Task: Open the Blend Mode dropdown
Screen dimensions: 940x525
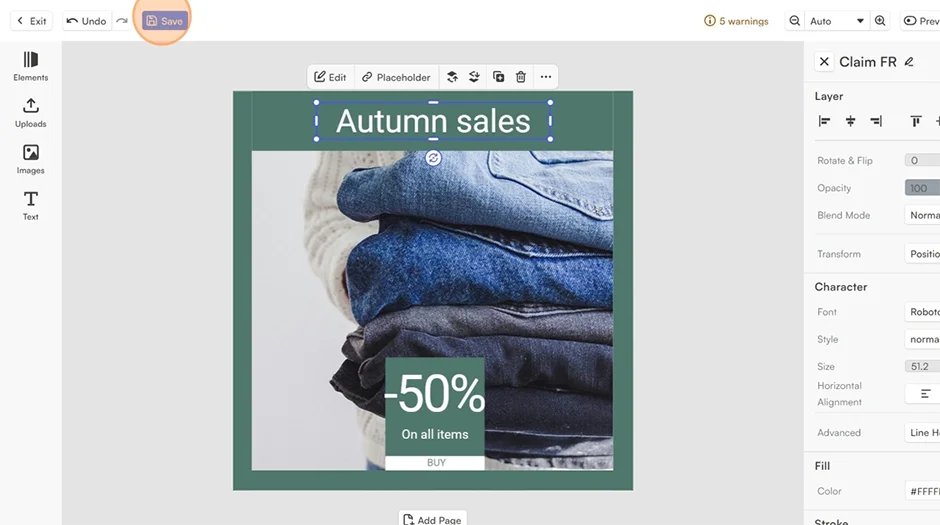Action: click(x=922, y=215)
